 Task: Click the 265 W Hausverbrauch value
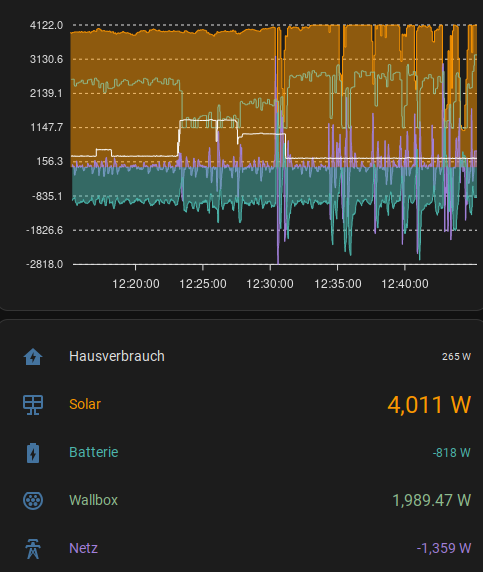tap(456, 357)
